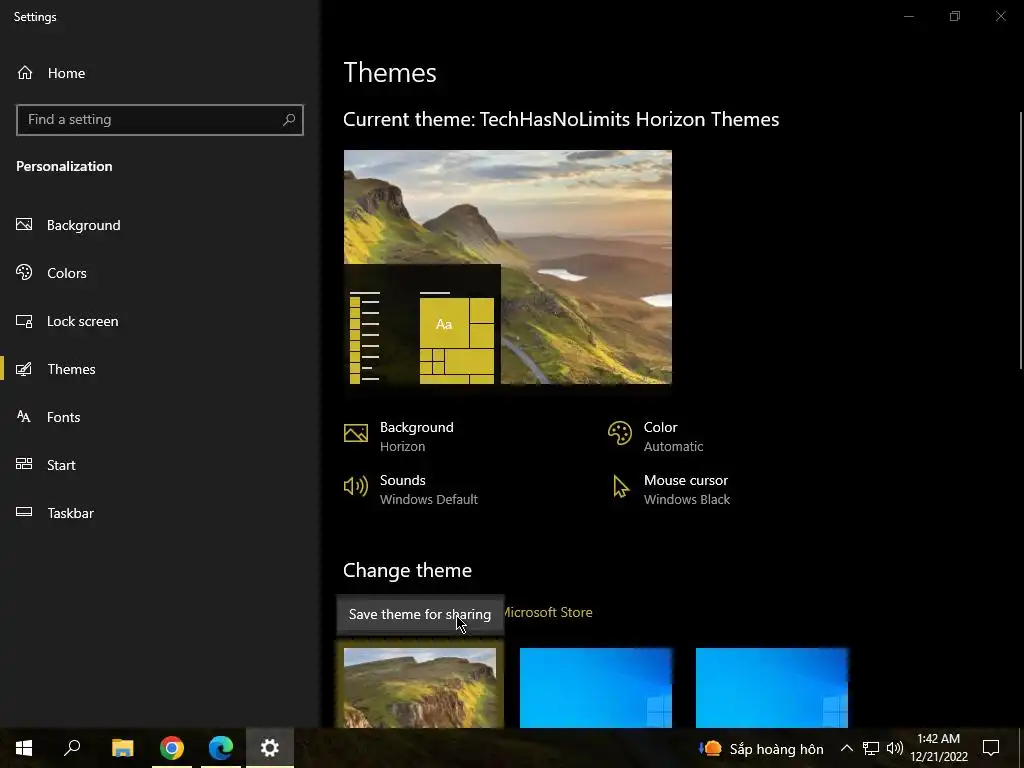Select the Horizon landscape theme thumbnail
This screenshot has height=768, width=1024.
click(x=420, y=687)
